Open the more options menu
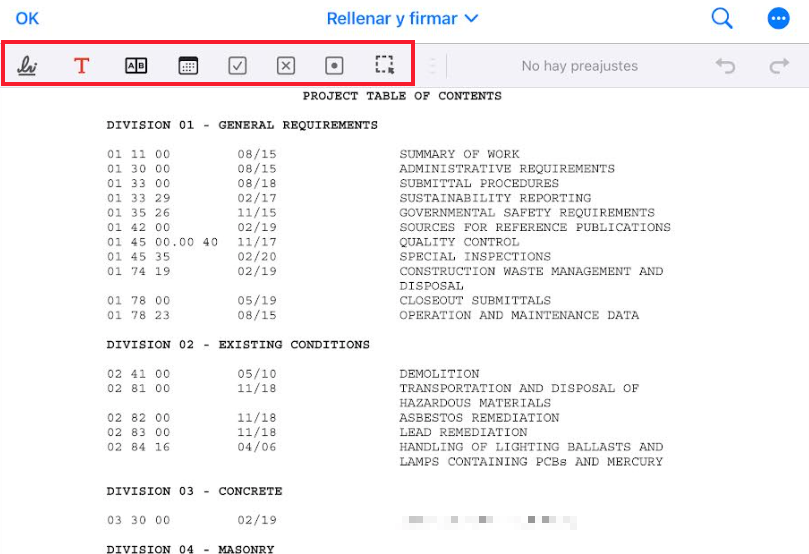This screenshot has width=809, height=554. tap(778, 18)
